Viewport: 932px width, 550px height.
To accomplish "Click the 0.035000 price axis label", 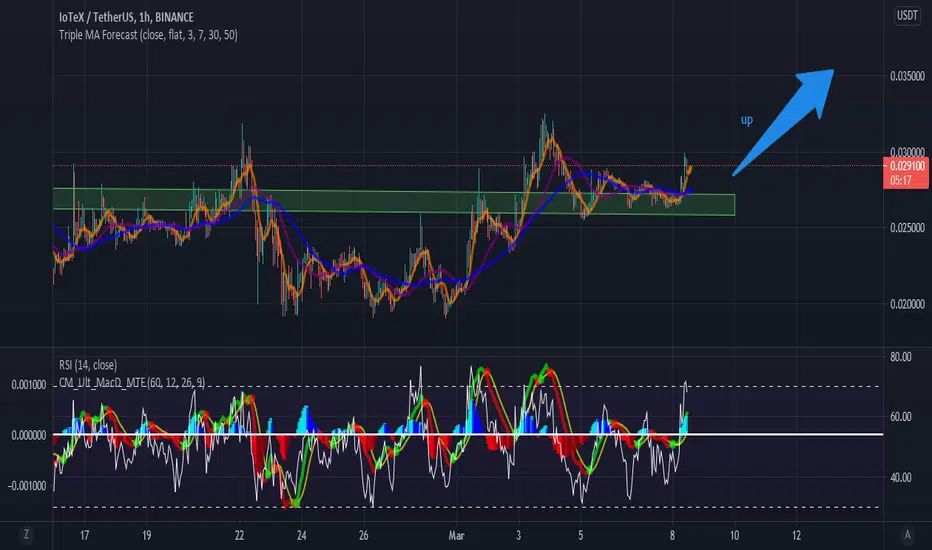I will 907,76.
